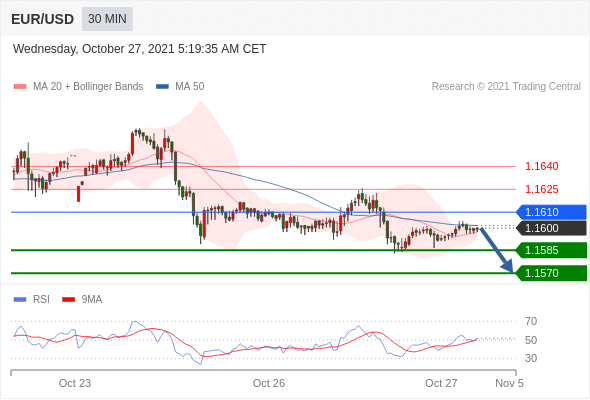590x400 pixels.
Task: Select the green 1.1570 target price tag
Action: pyautogui.click(x=551, y=273)
